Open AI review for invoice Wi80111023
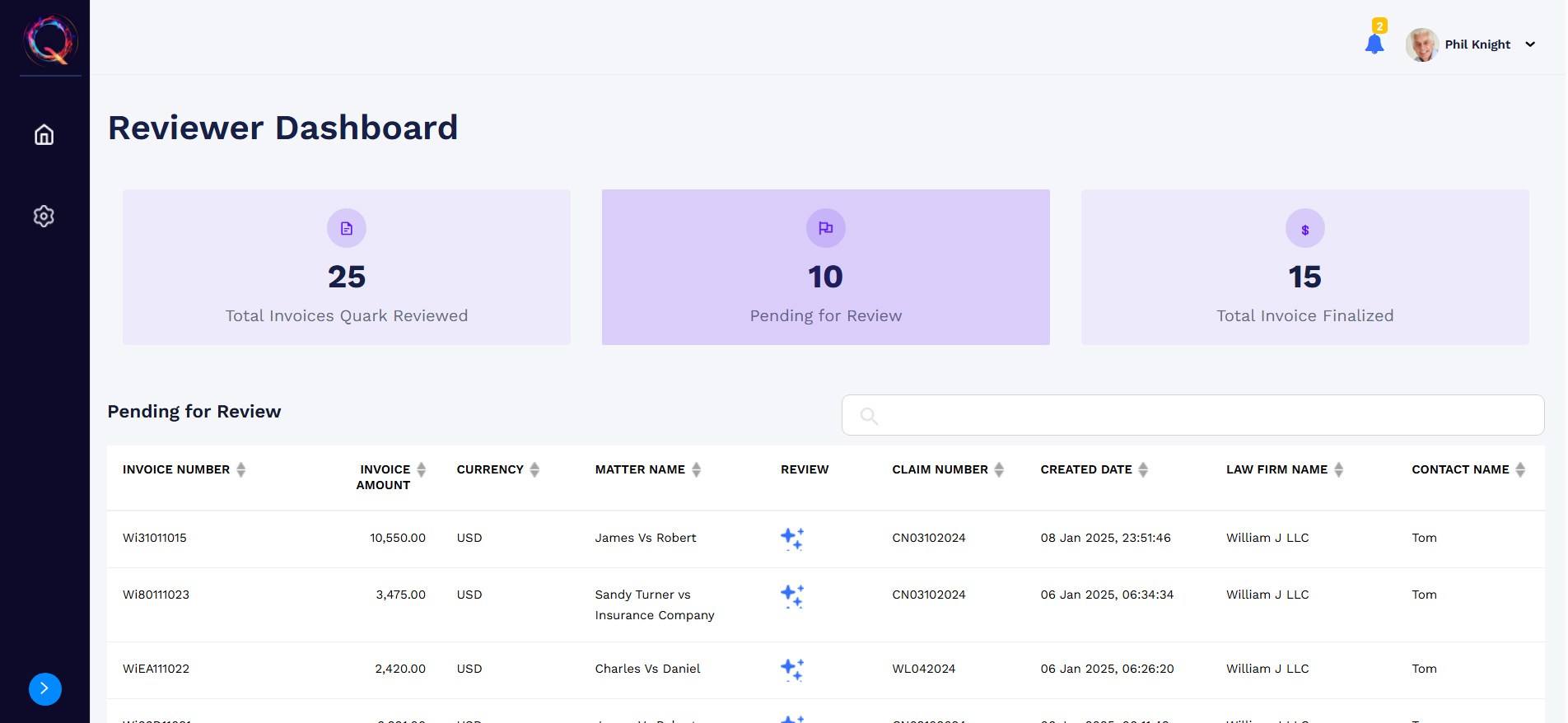The height and width of the screenshot is (723, 1568). pos(791,595)
